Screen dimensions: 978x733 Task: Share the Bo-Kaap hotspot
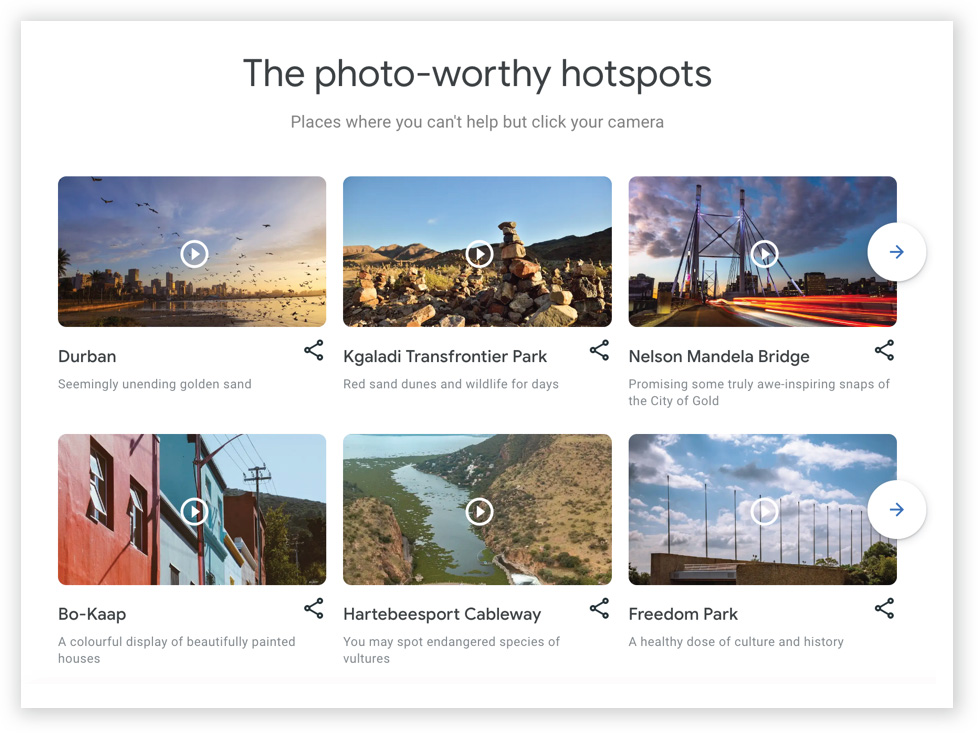[313, 608]
